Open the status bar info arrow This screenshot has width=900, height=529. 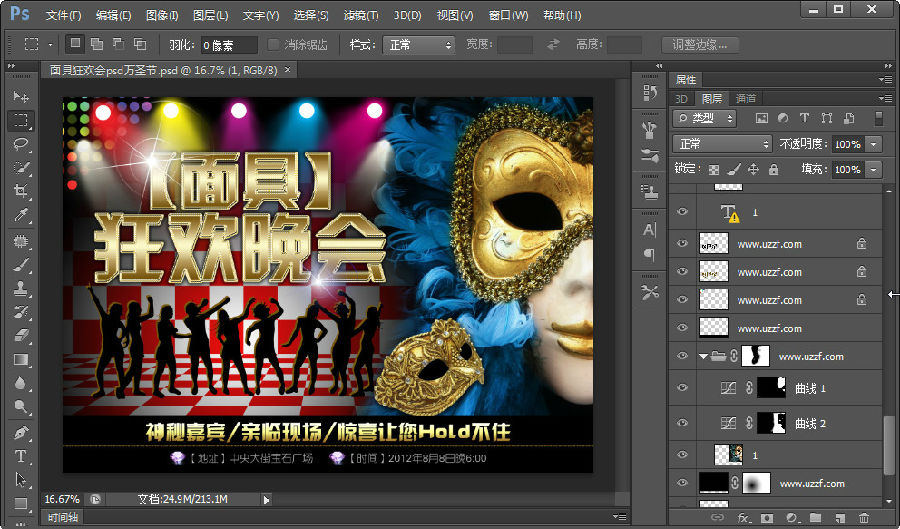coord(266,500)
